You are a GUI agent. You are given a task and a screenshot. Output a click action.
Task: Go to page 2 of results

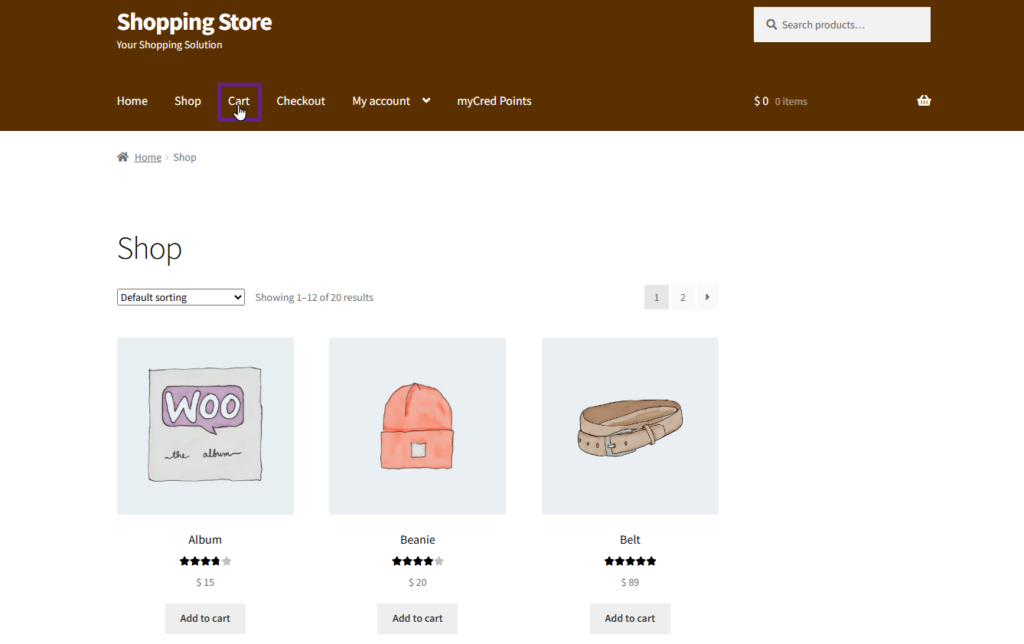pos(683,297)
